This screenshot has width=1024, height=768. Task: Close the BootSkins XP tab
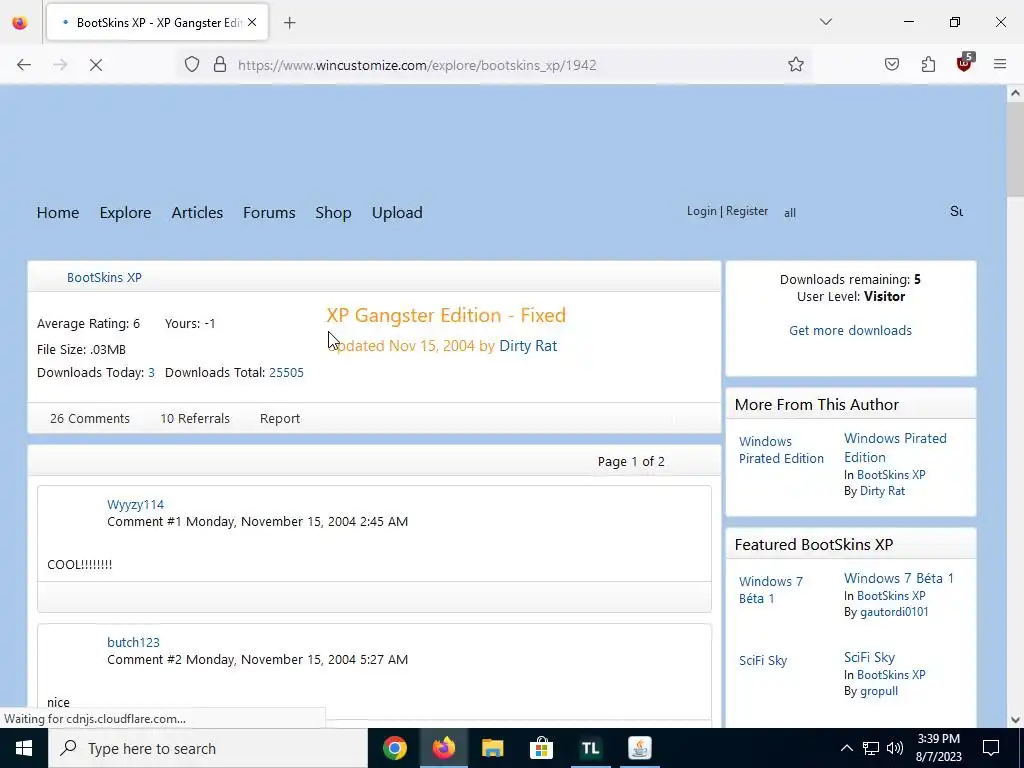(252, 22)
